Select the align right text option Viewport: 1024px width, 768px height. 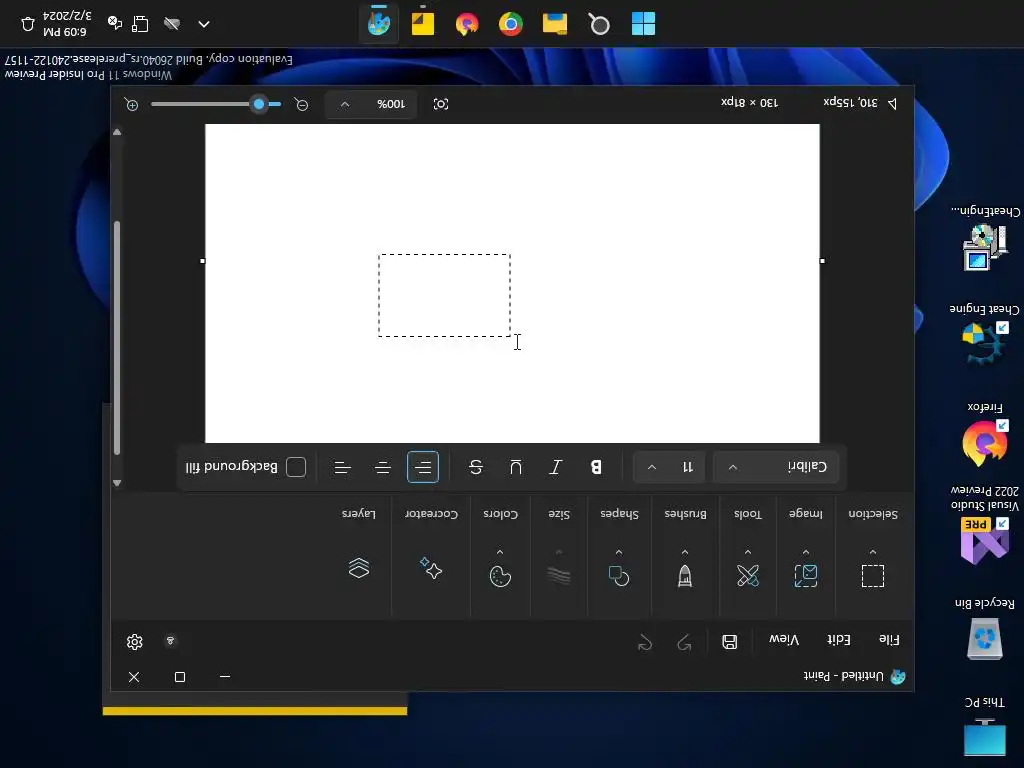click(x=343, y=467)
